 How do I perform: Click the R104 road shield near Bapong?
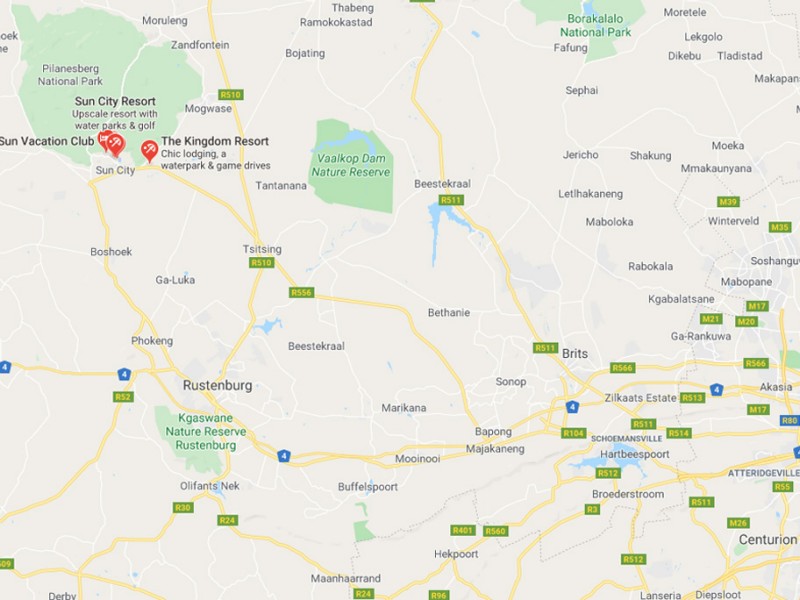pyautogui.click(x=573, y=433)
